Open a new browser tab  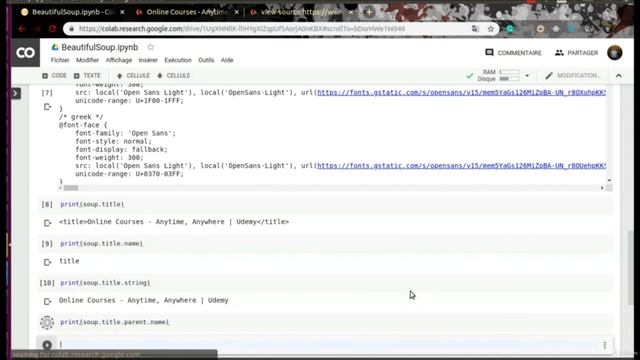pos(369,12)
